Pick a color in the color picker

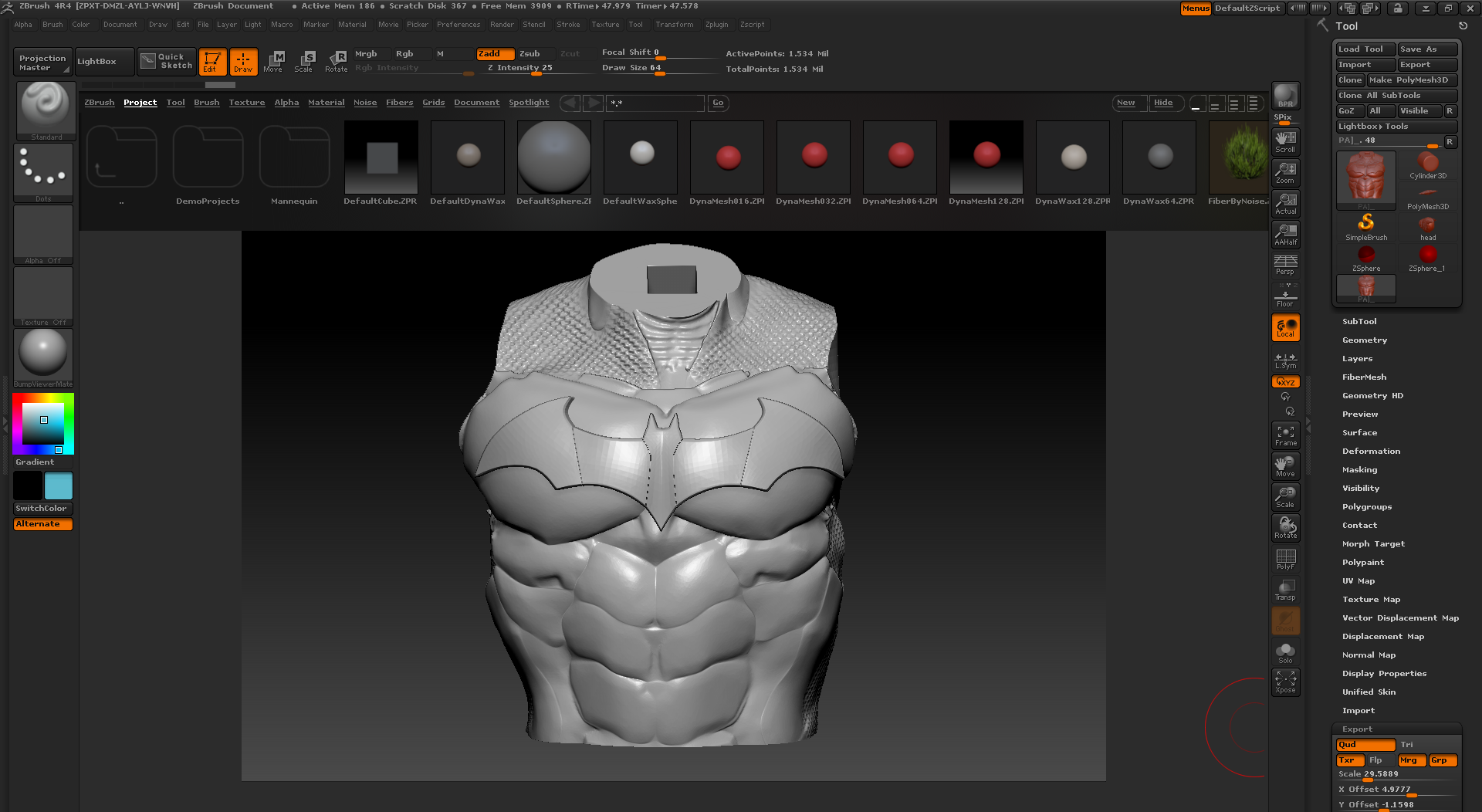[x=43, y=424]
